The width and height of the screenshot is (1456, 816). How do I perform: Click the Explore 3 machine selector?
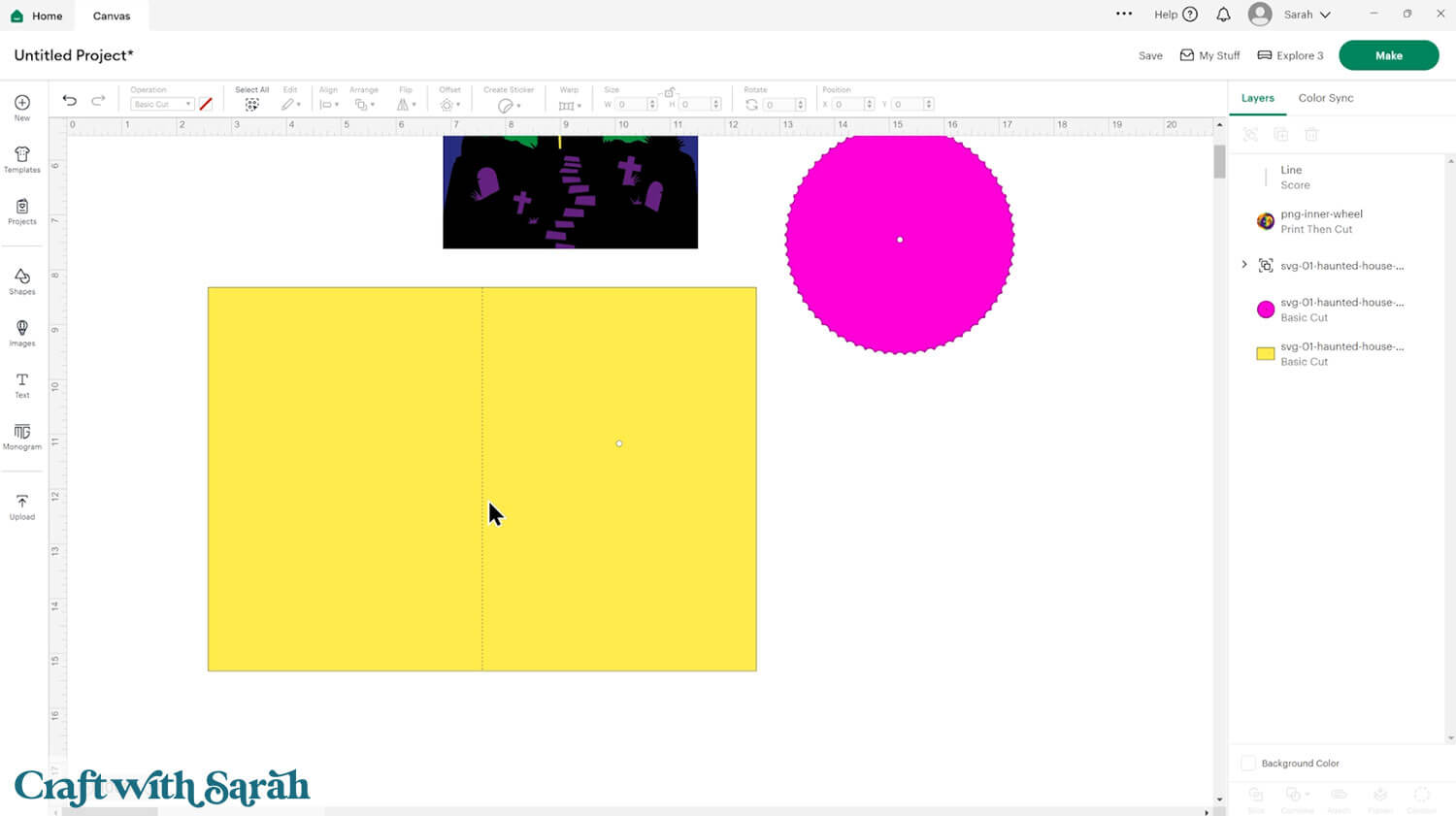(x=1290, y=55)
